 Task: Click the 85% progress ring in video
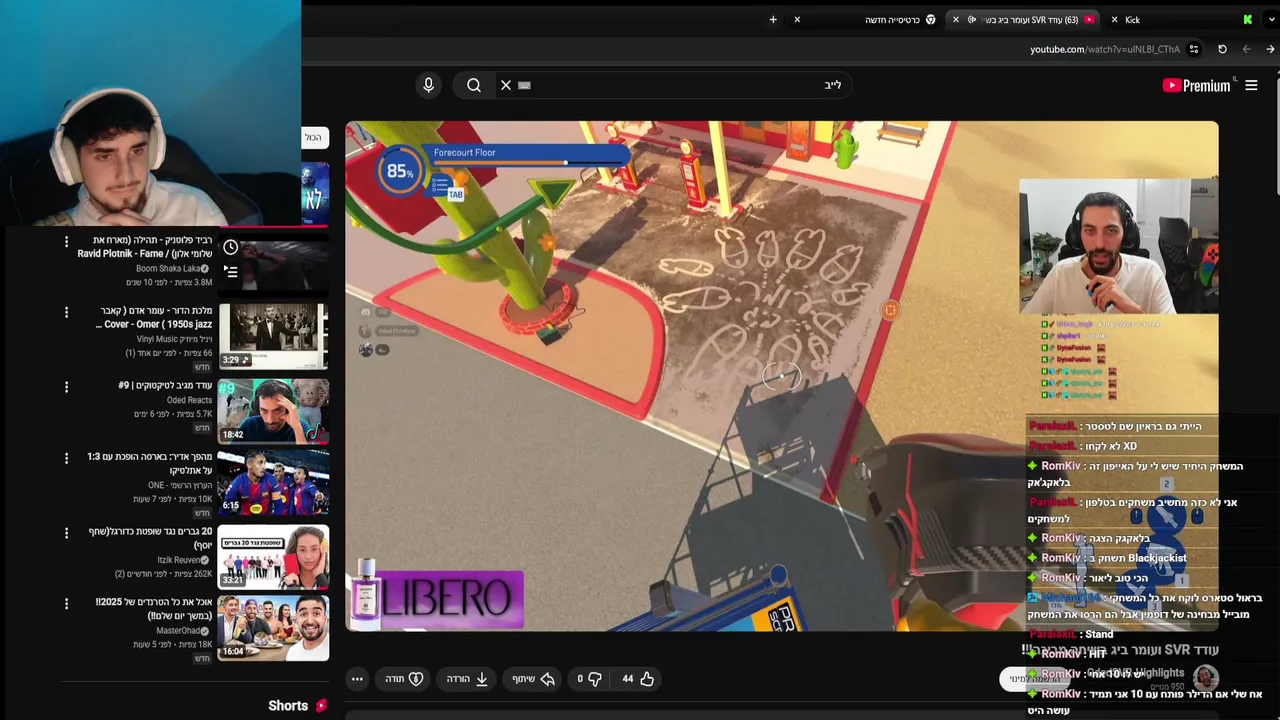click(x=400, y=171)
